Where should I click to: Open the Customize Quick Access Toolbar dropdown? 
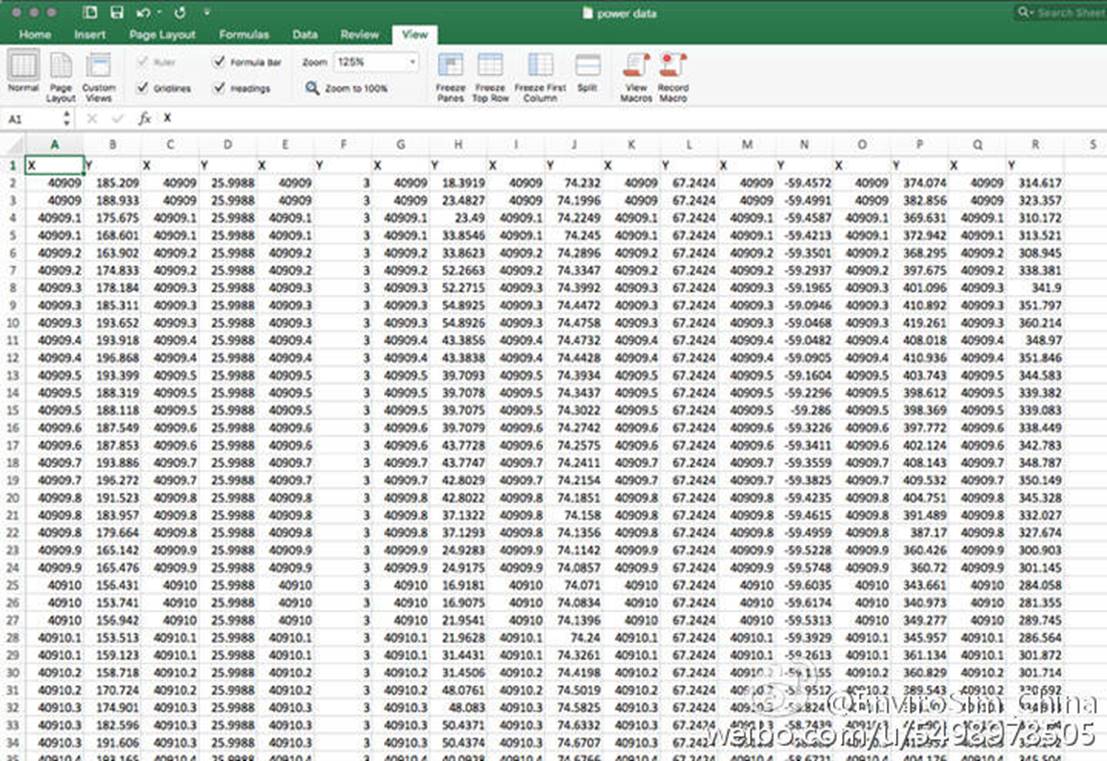coord(207,13)
